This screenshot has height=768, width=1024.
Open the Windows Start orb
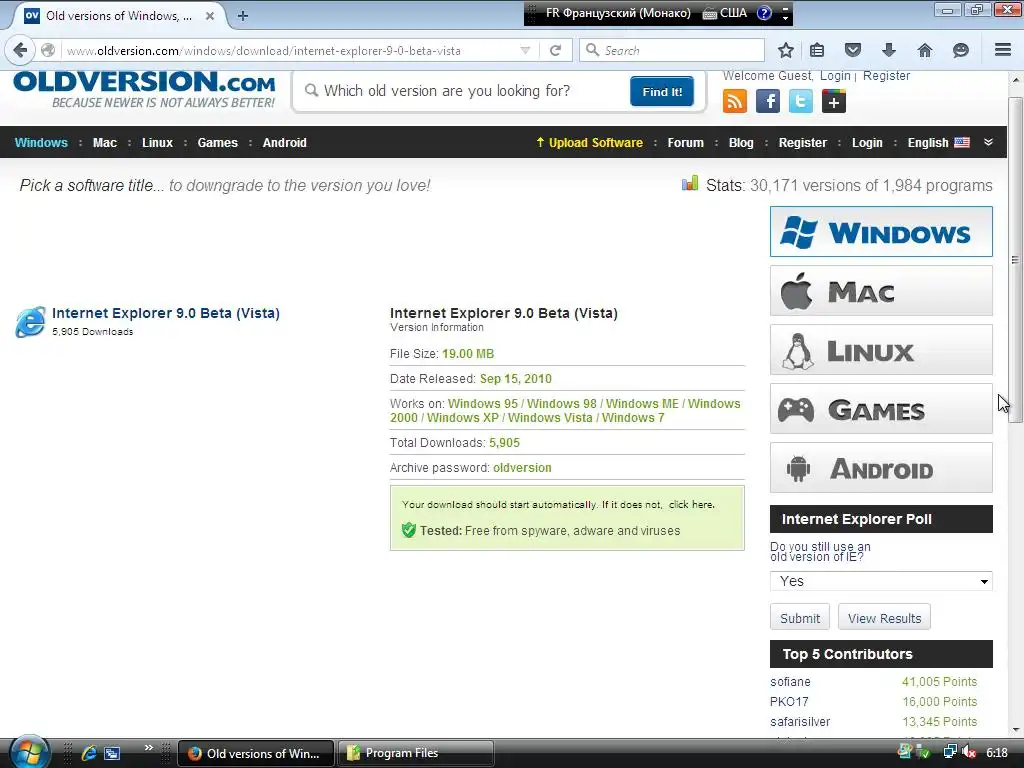click(x=29, y=752)
